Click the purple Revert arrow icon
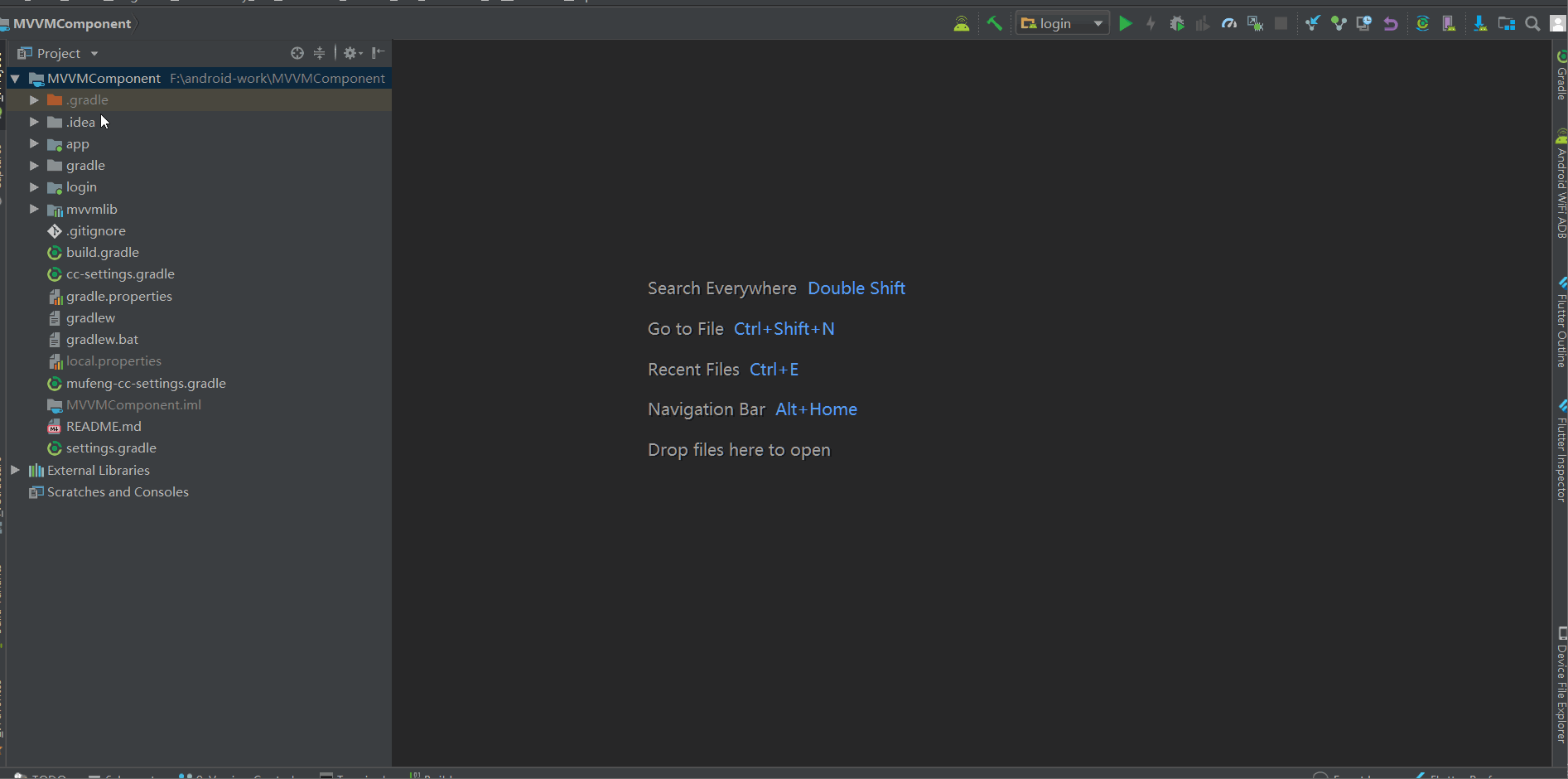Image resolution: width=1568 pixels, height=779 pixels. (x=1391, y=24)
